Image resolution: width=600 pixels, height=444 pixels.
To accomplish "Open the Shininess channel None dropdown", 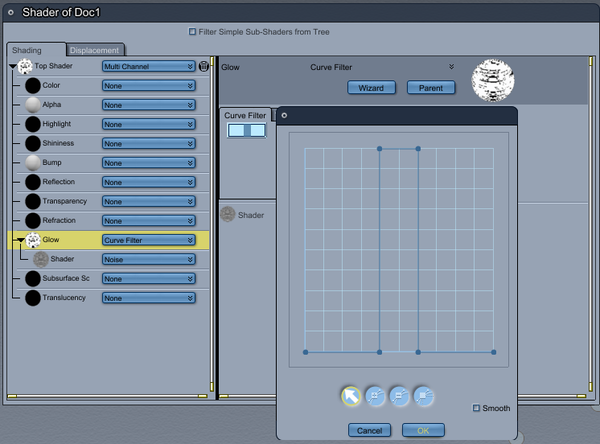I will coord(149,144).
